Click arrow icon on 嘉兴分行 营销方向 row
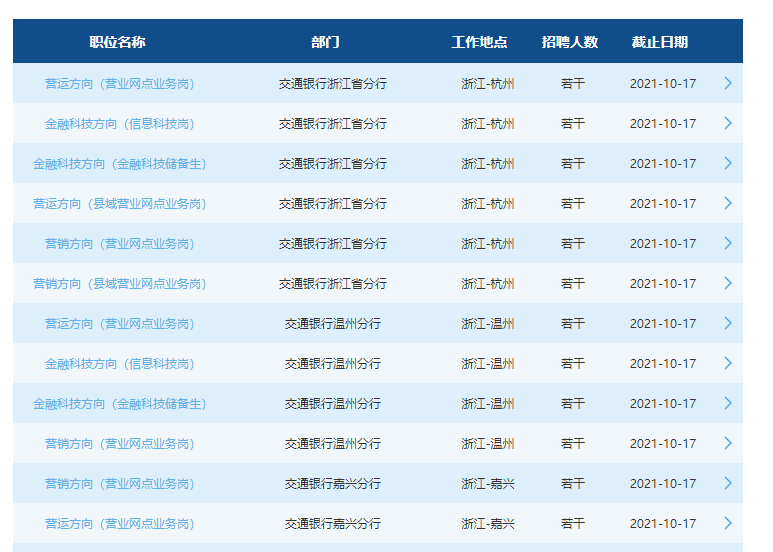Viewport: 773px width, 552px height. tap(727, 483)
